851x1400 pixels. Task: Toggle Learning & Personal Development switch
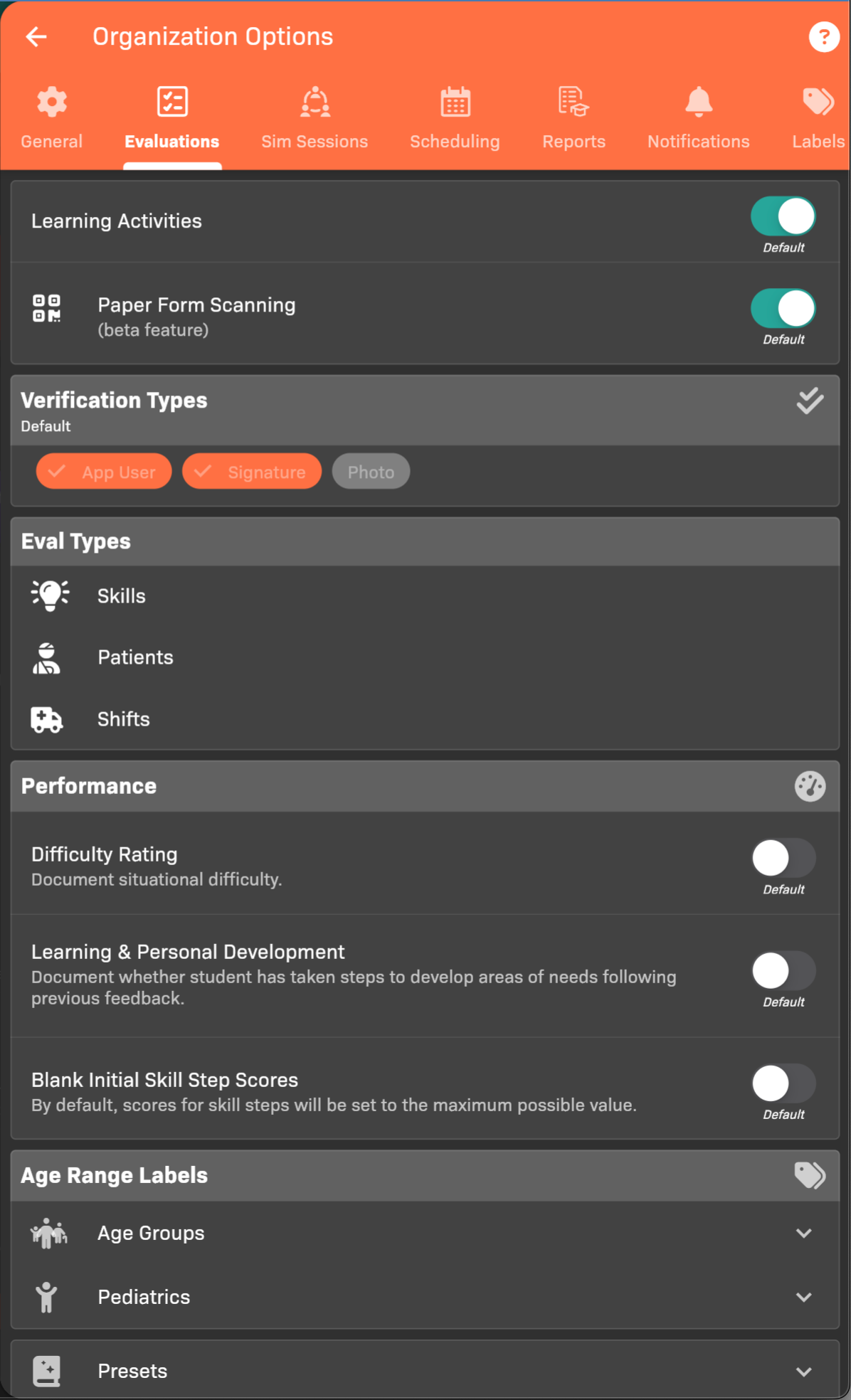point(783,970)
